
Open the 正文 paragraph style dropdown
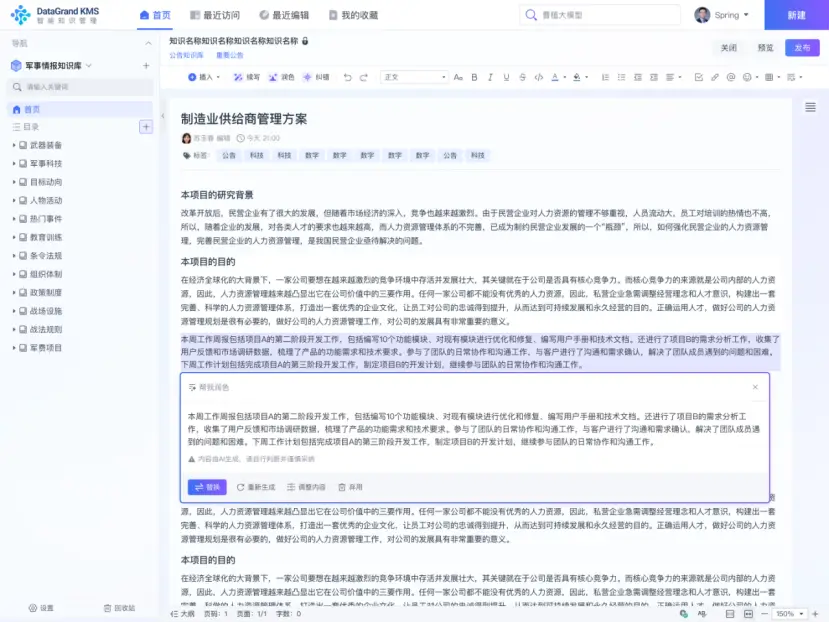[x=413, y=77]
